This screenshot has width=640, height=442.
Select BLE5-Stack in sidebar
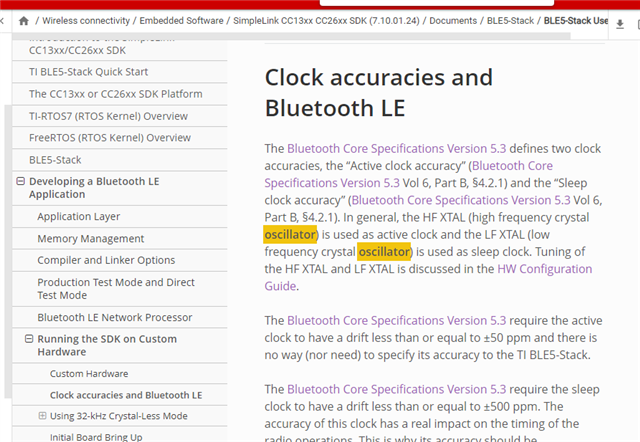click(55, 160)
